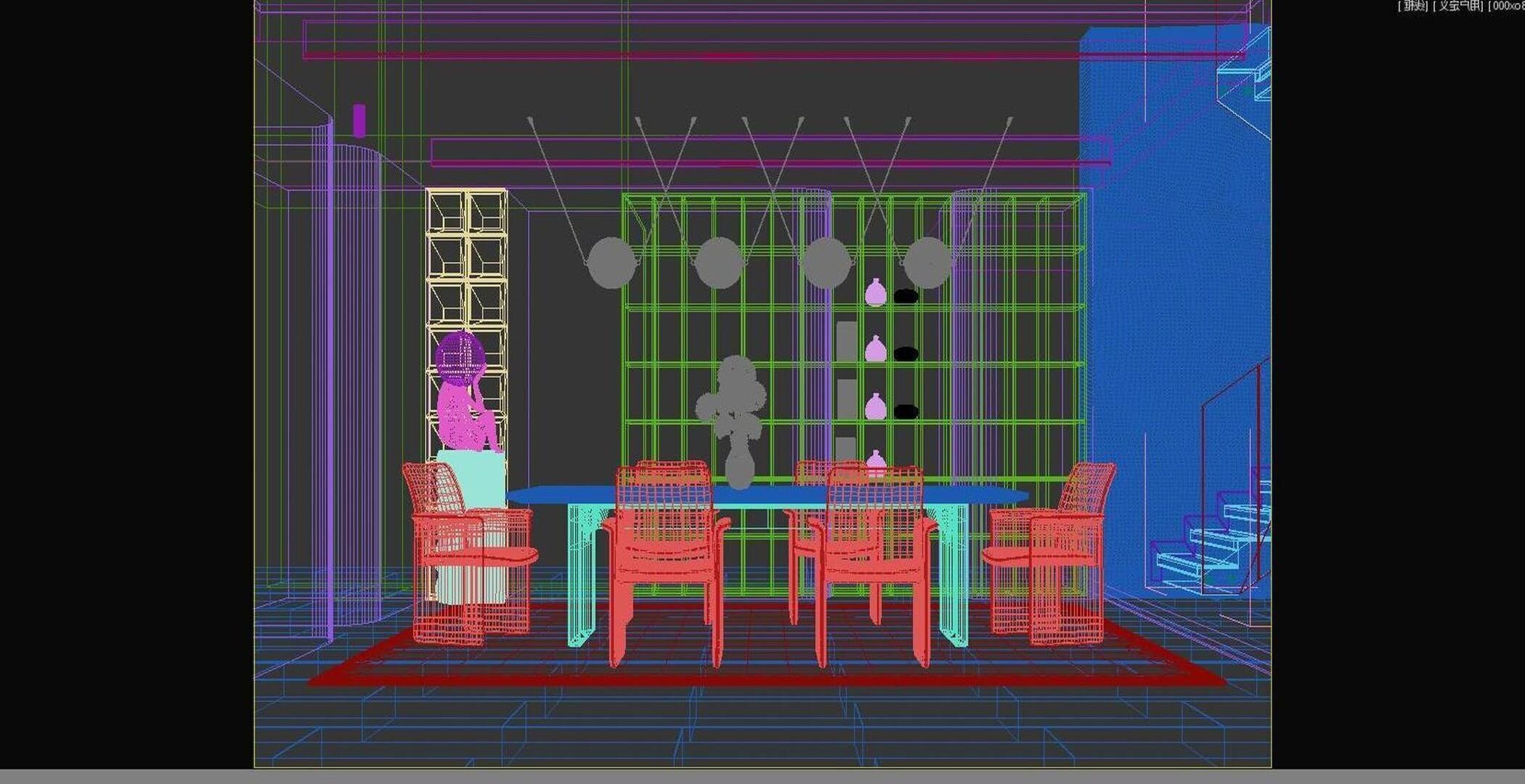The image size is (1525, 784).
Task: Select the top pink vase on the shelf
Action: tap(876, 293)
